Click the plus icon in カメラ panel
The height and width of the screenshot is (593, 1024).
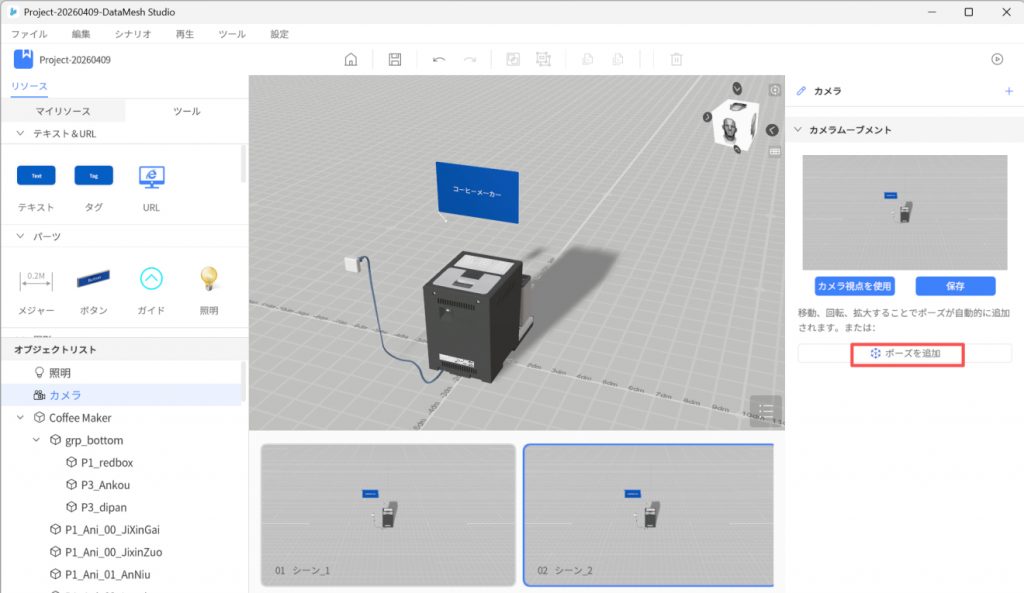coord(1008,91)
